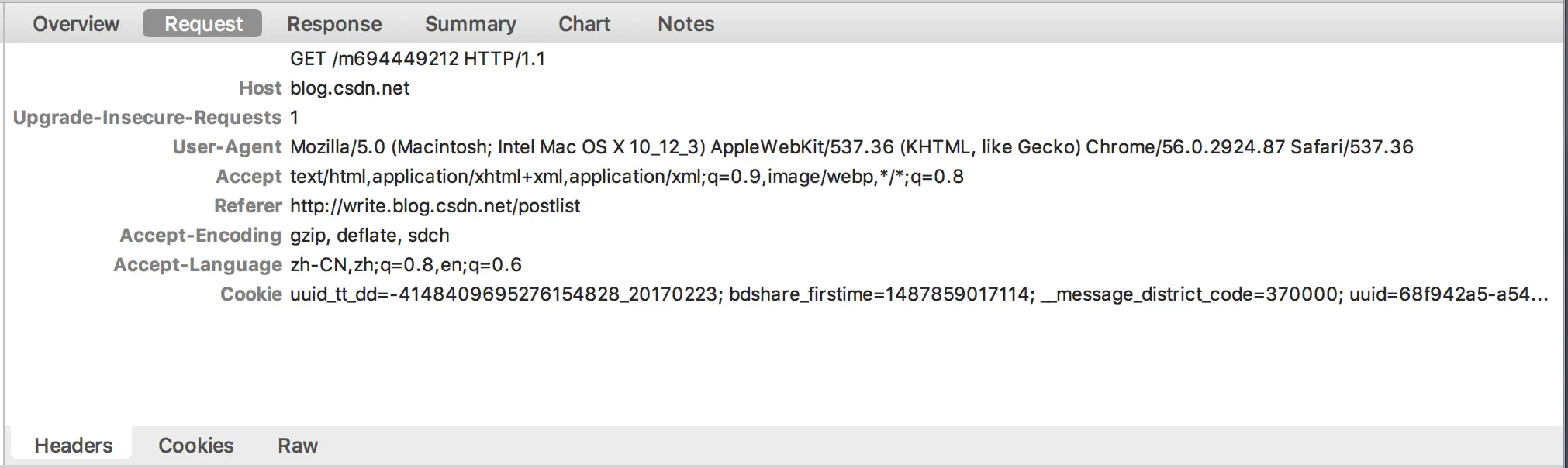Go to the Summary tab

pos(470,24)
